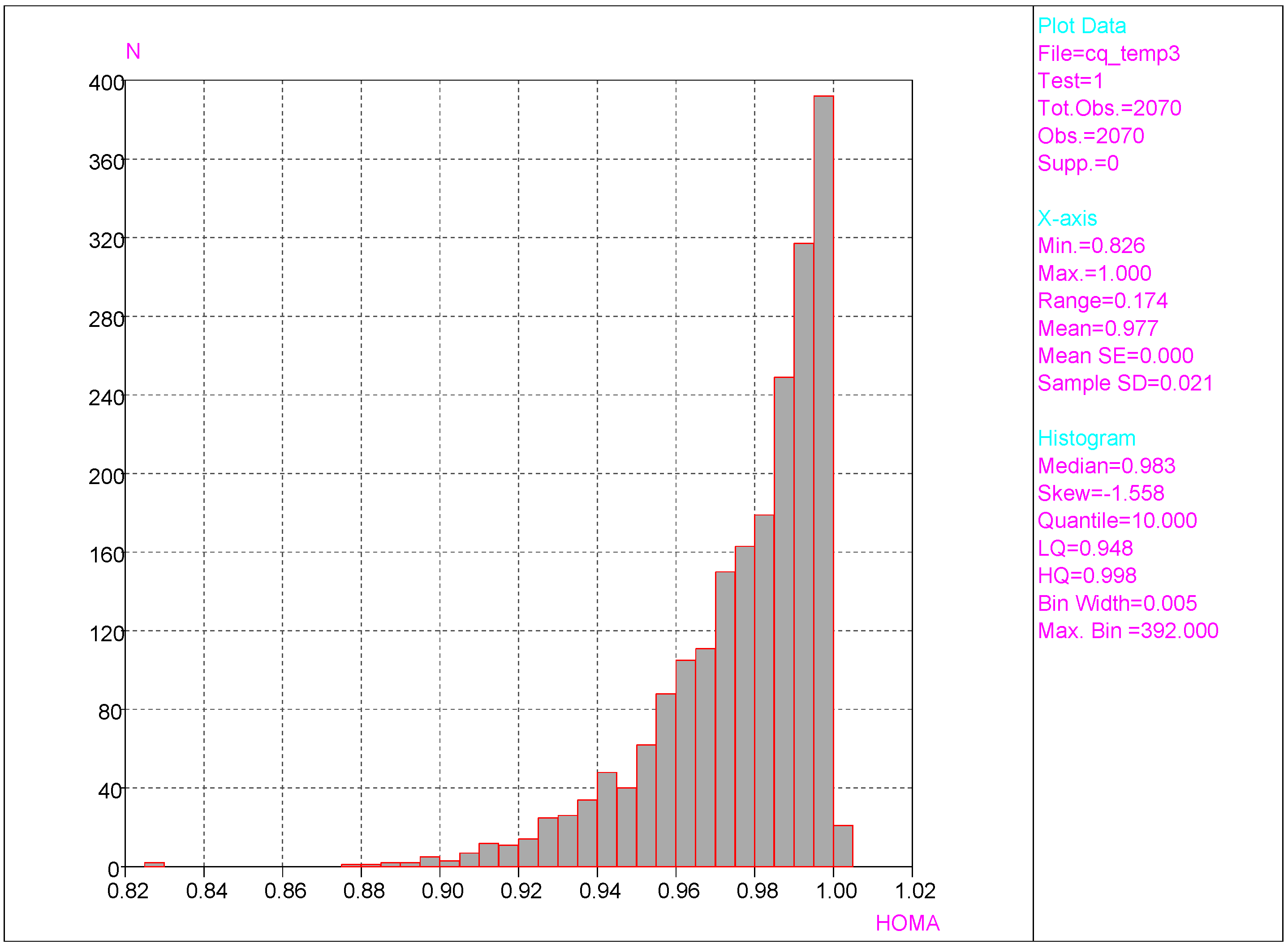Click the X-axis section heading
This screenshot has width=1288, height=948.
1067,218
